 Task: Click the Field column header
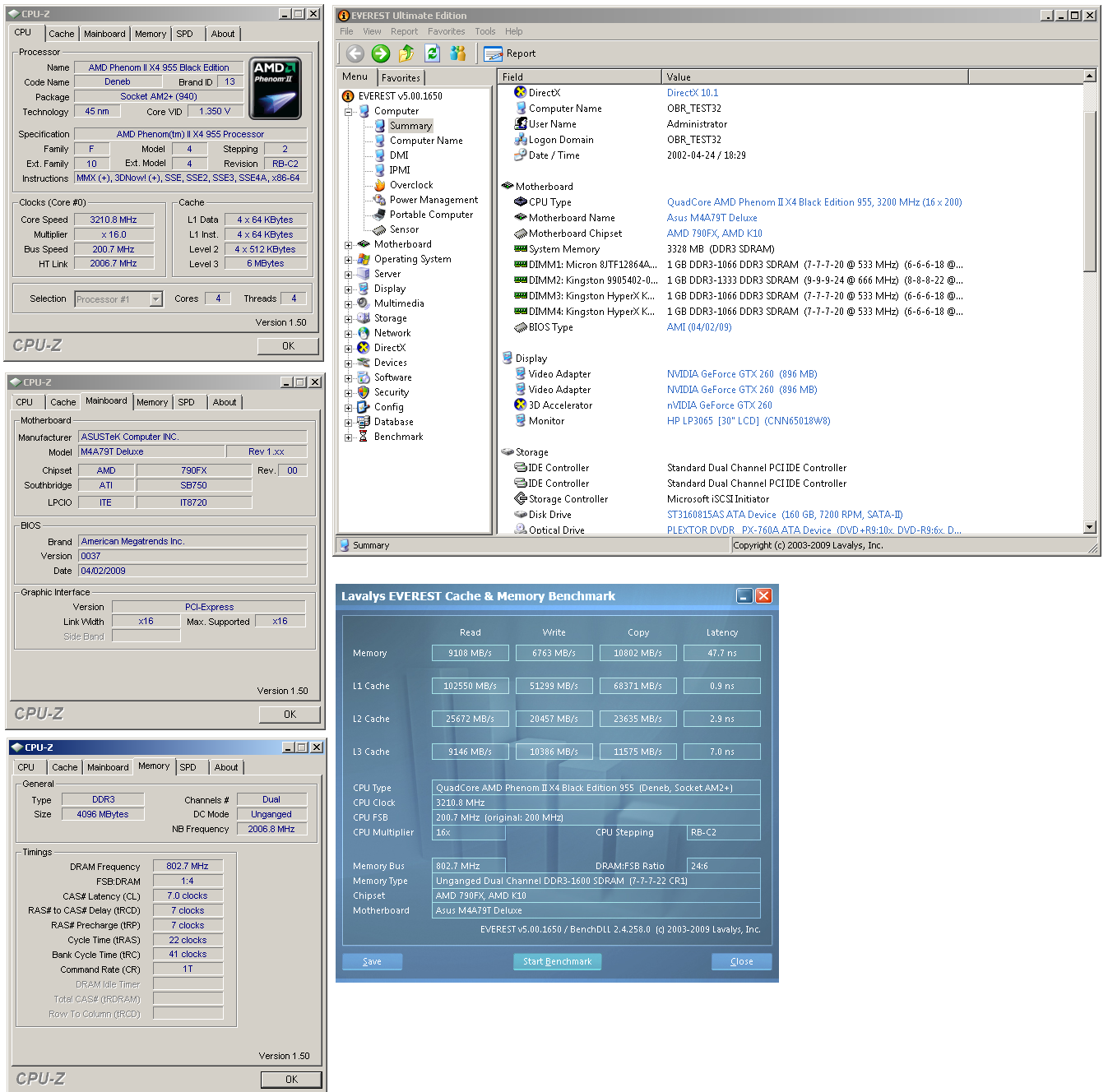point(579,76)
